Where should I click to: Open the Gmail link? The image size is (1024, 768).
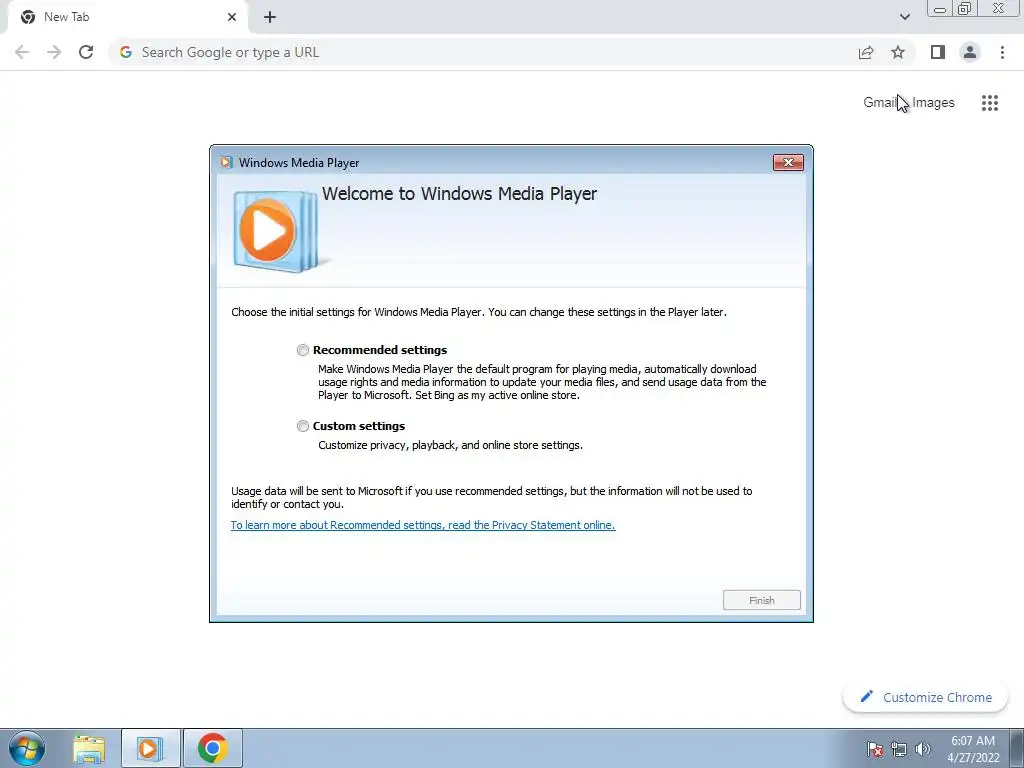[882, 103]
